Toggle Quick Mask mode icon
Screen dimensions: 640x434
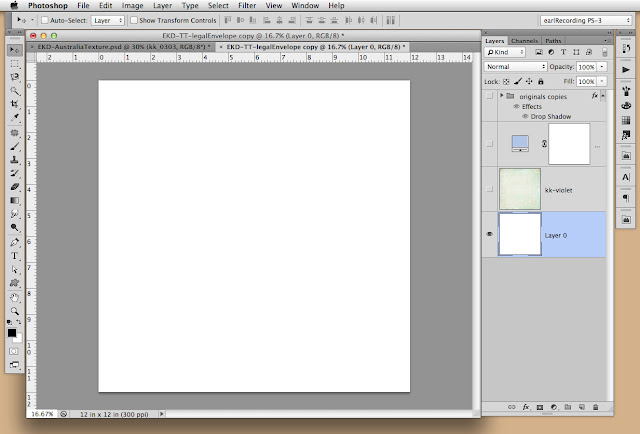[13, 351]
